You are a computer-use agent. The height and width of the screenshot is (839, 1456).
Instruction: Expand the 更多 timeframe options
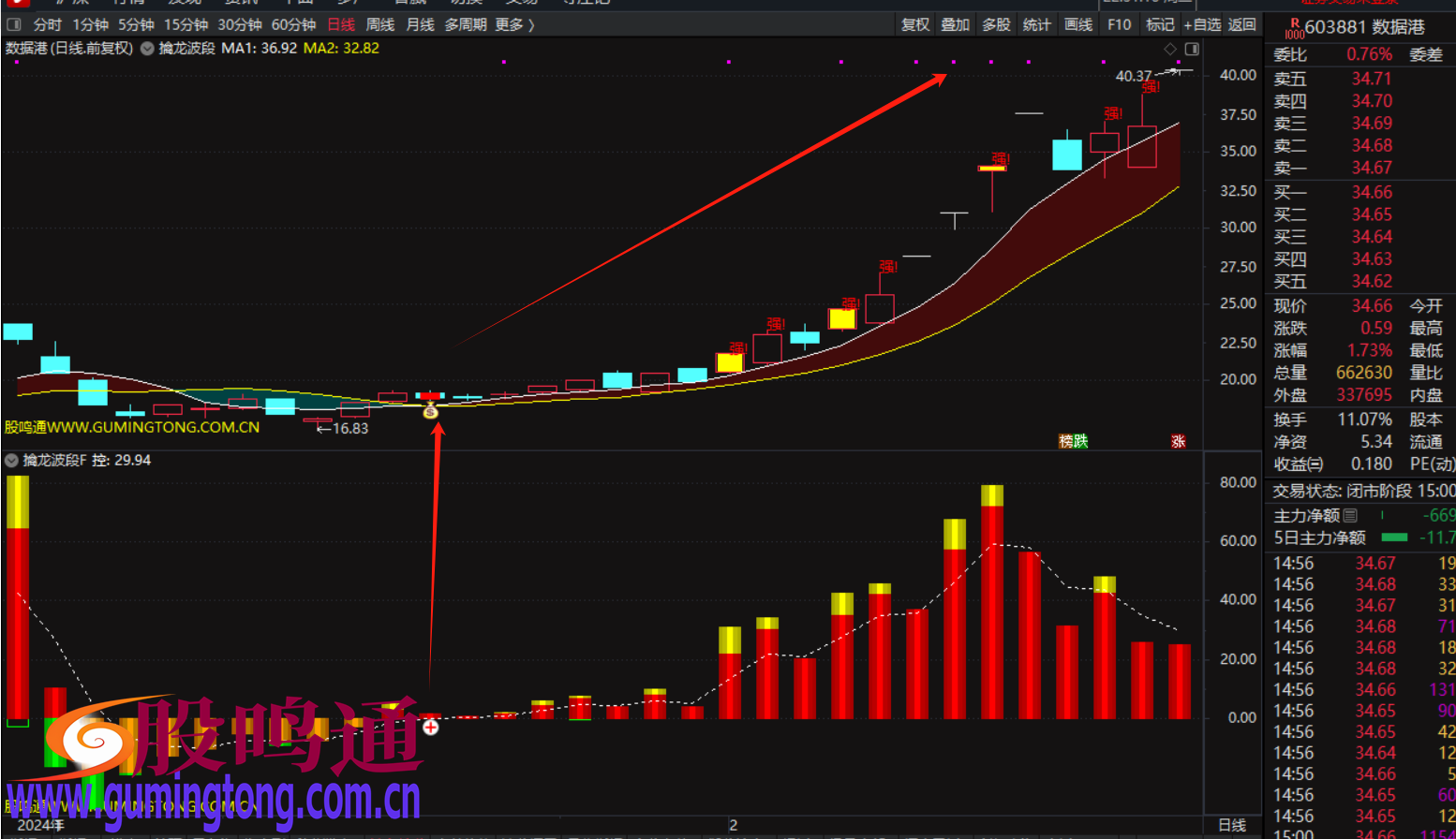click(x=514, y=24)
